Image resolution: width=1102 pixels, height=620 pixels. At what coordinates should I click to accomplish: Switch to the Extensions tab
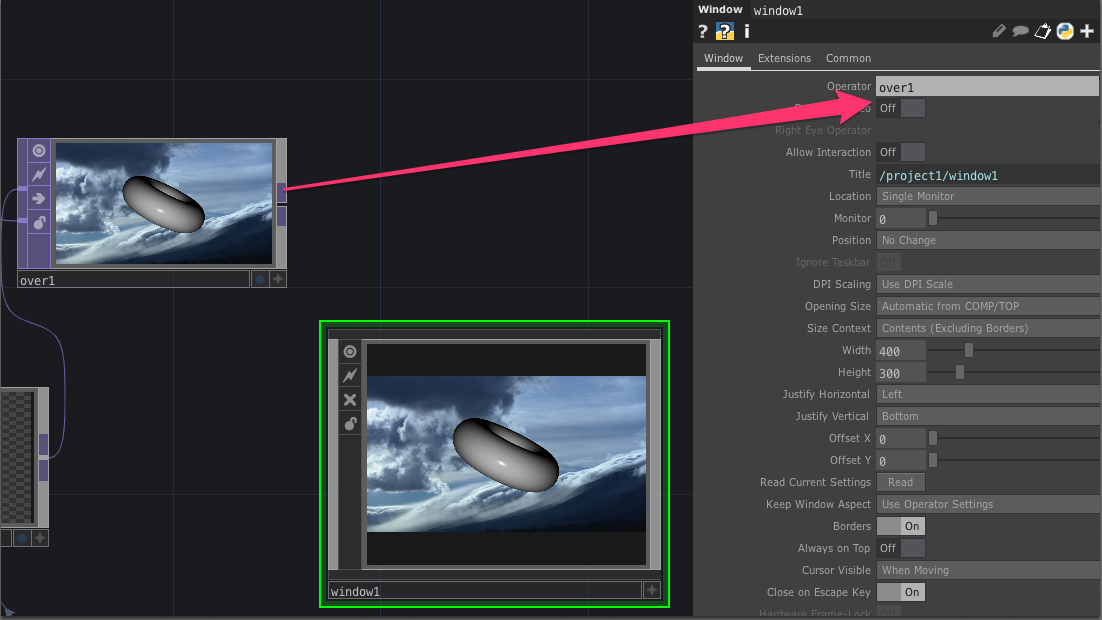[784, 58]
